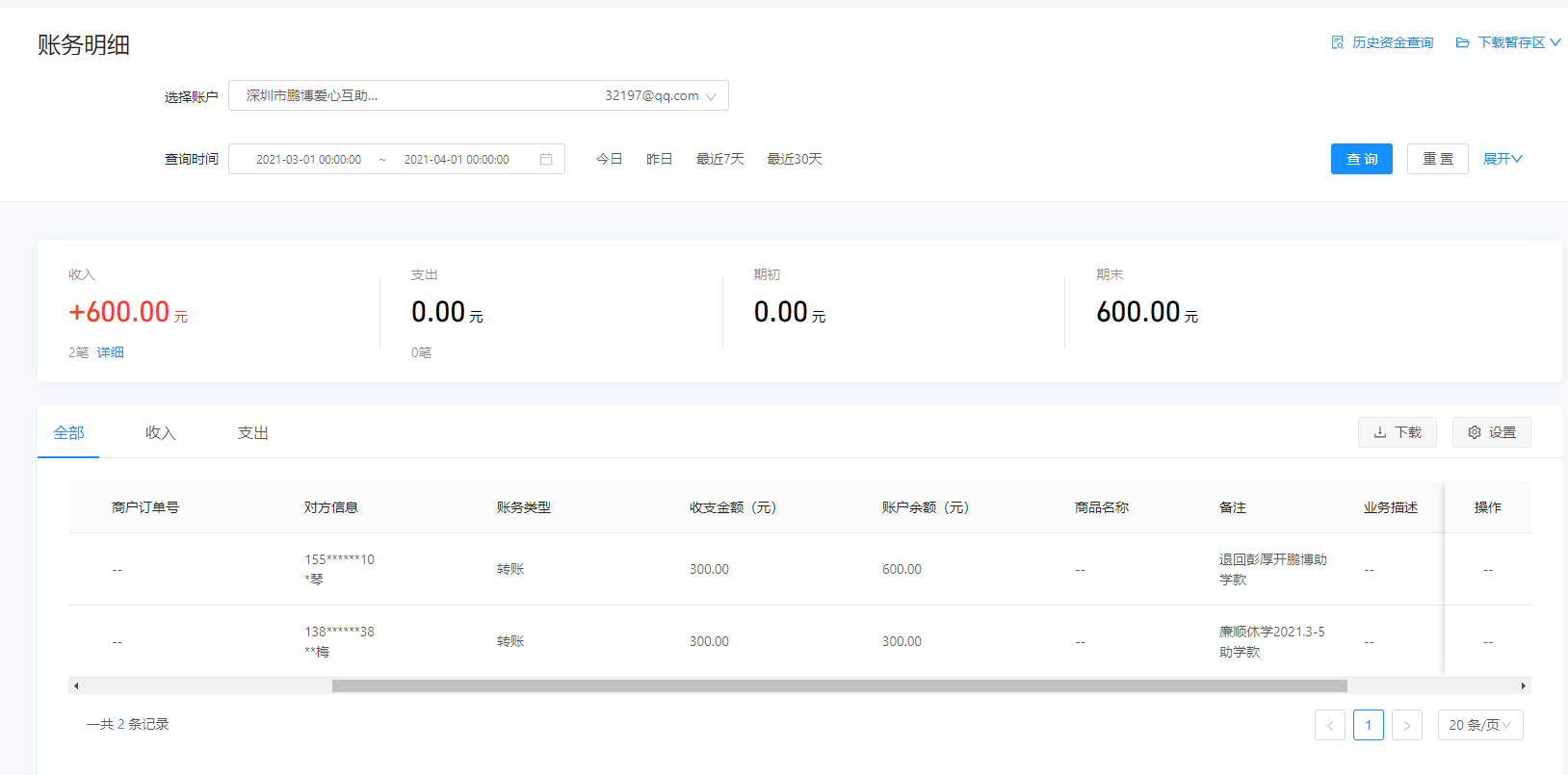Screen dimensions: 1568x775
Task: Click the 设置 settings button
Action: (x=1491, y=432)
